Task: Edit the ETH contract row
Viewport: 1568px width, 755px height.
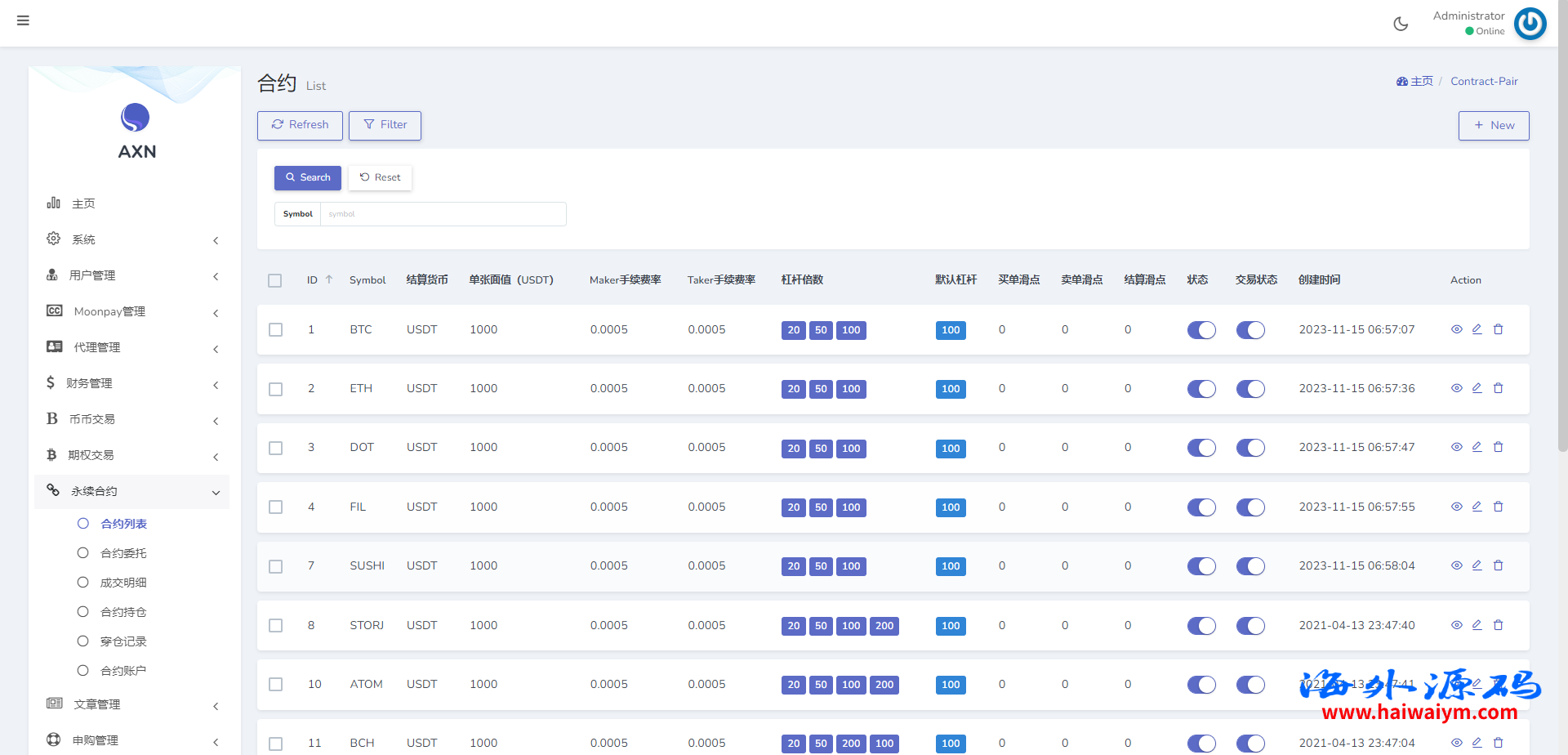Action: 1477,388
